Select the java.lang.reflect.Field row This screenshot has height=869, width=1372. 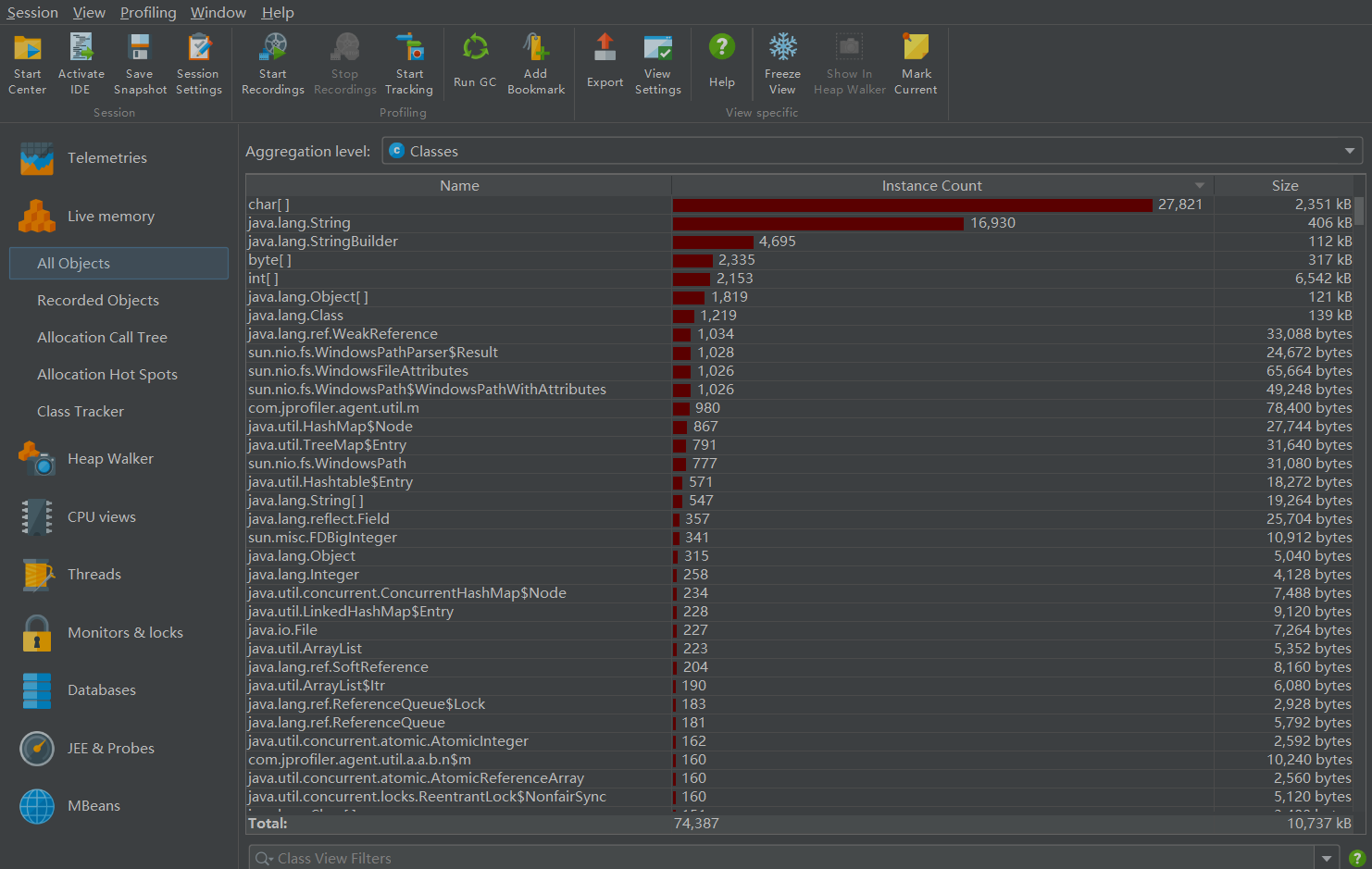800,519
